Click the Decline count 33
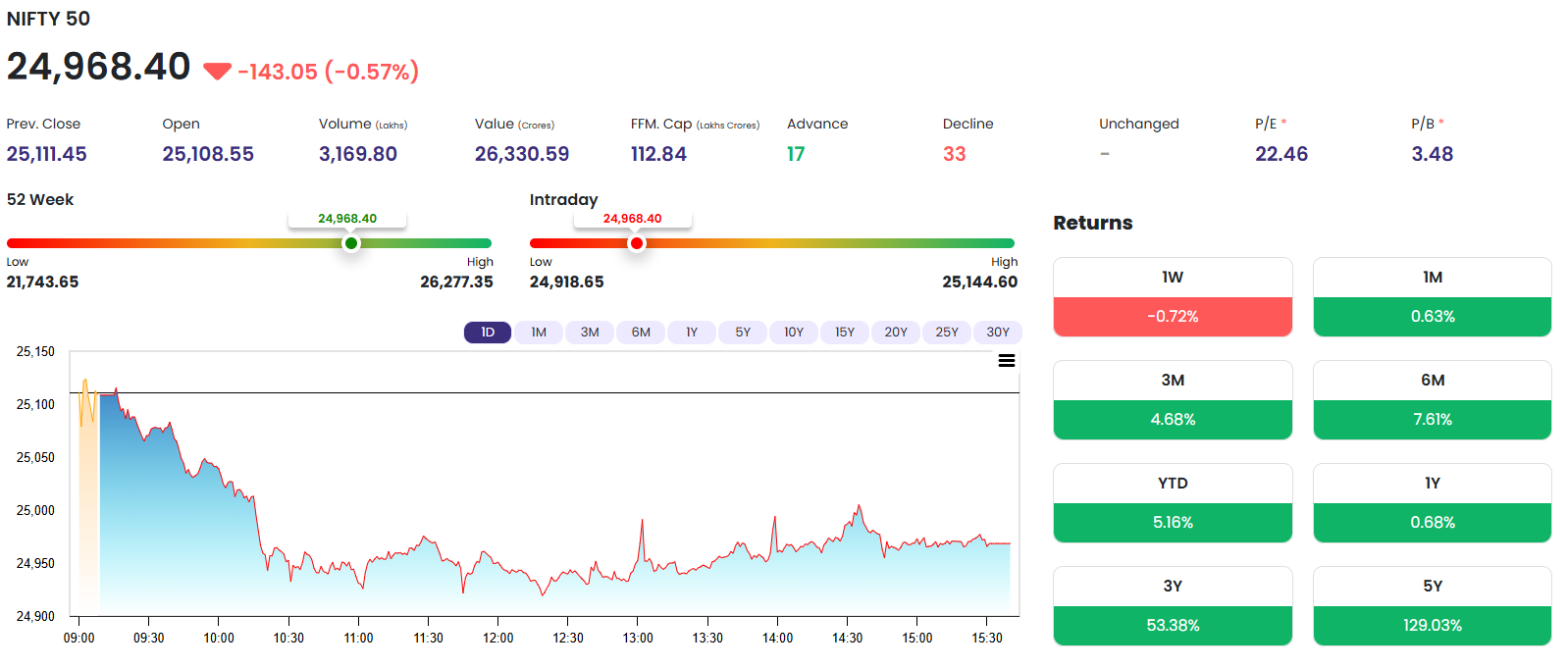The width and height of the screenshot is (1568, 668). [x=955, y=154]
